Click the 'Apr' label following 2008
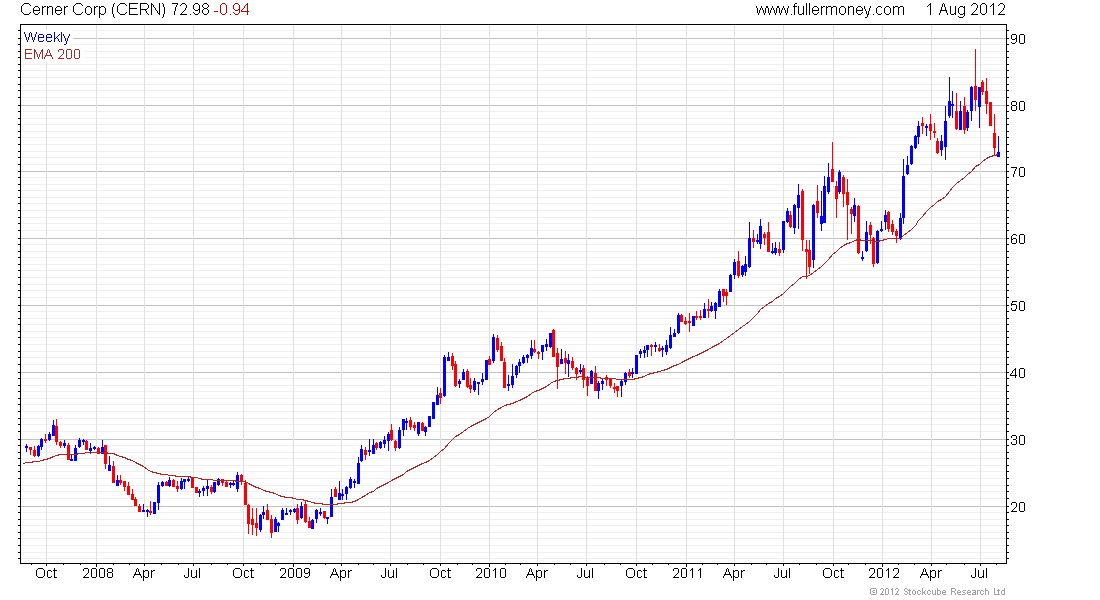Screen dimensions: 1100x600 pos(144,573)
